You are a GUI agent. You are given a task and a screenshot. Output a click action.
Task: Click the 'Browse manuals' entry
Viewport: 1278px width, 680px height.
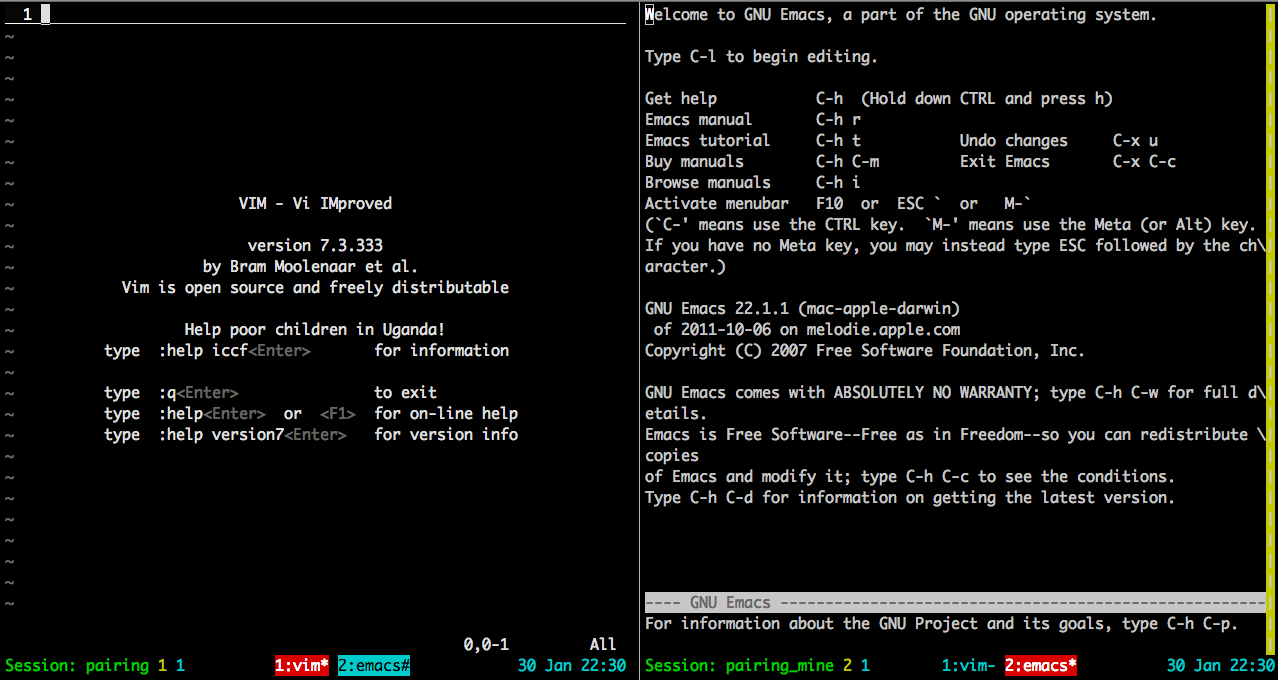(x=707, y=182)
